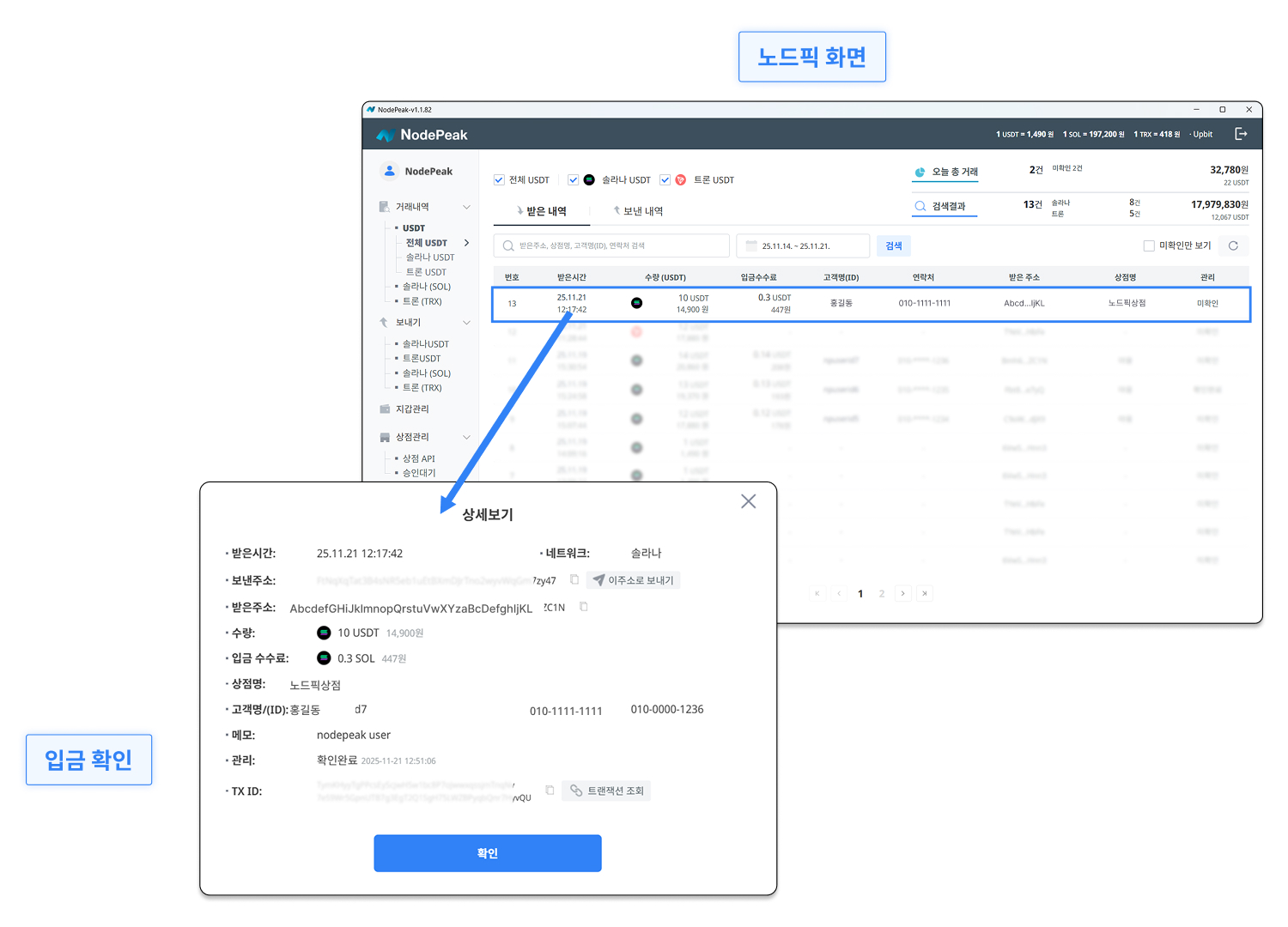Click the calendar icon in the date field
This screenshot has width=1288, height=927.
tap(751, 246)
